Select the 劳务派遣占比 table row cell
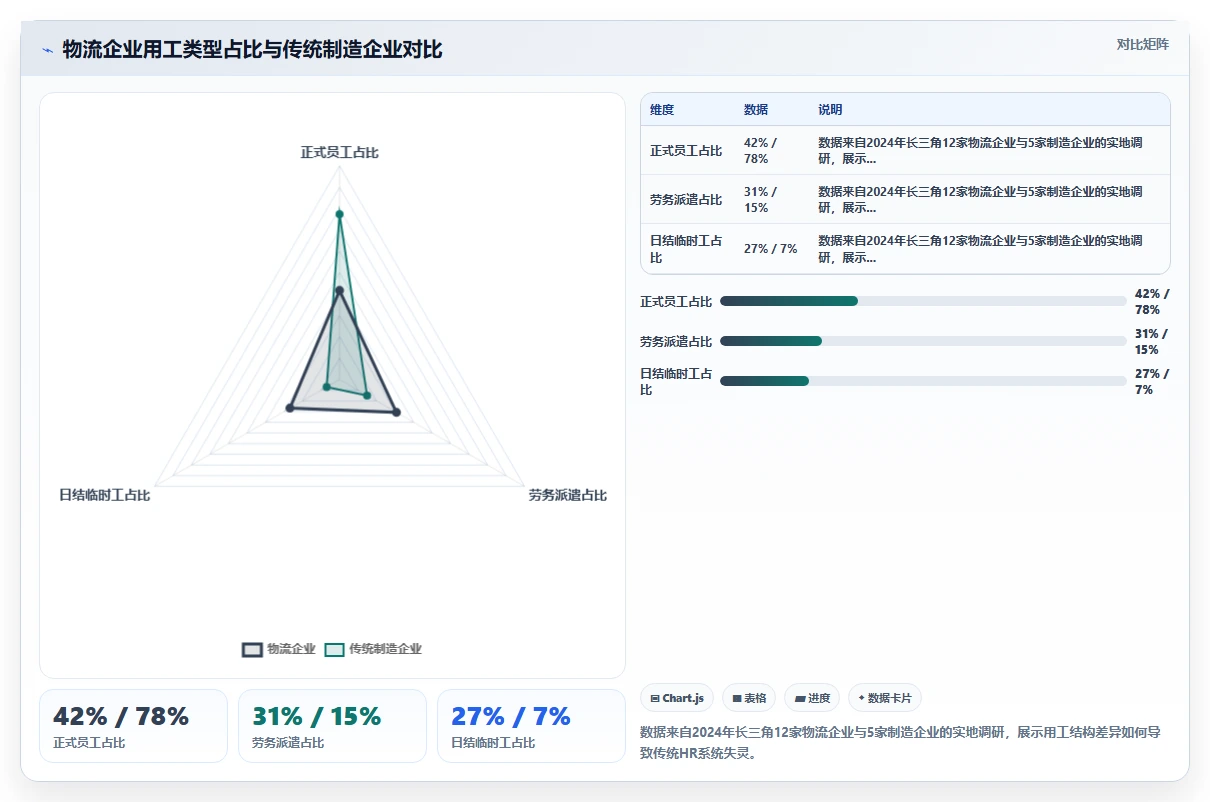Screen dimensions: 1210x802 pos(686,200)
